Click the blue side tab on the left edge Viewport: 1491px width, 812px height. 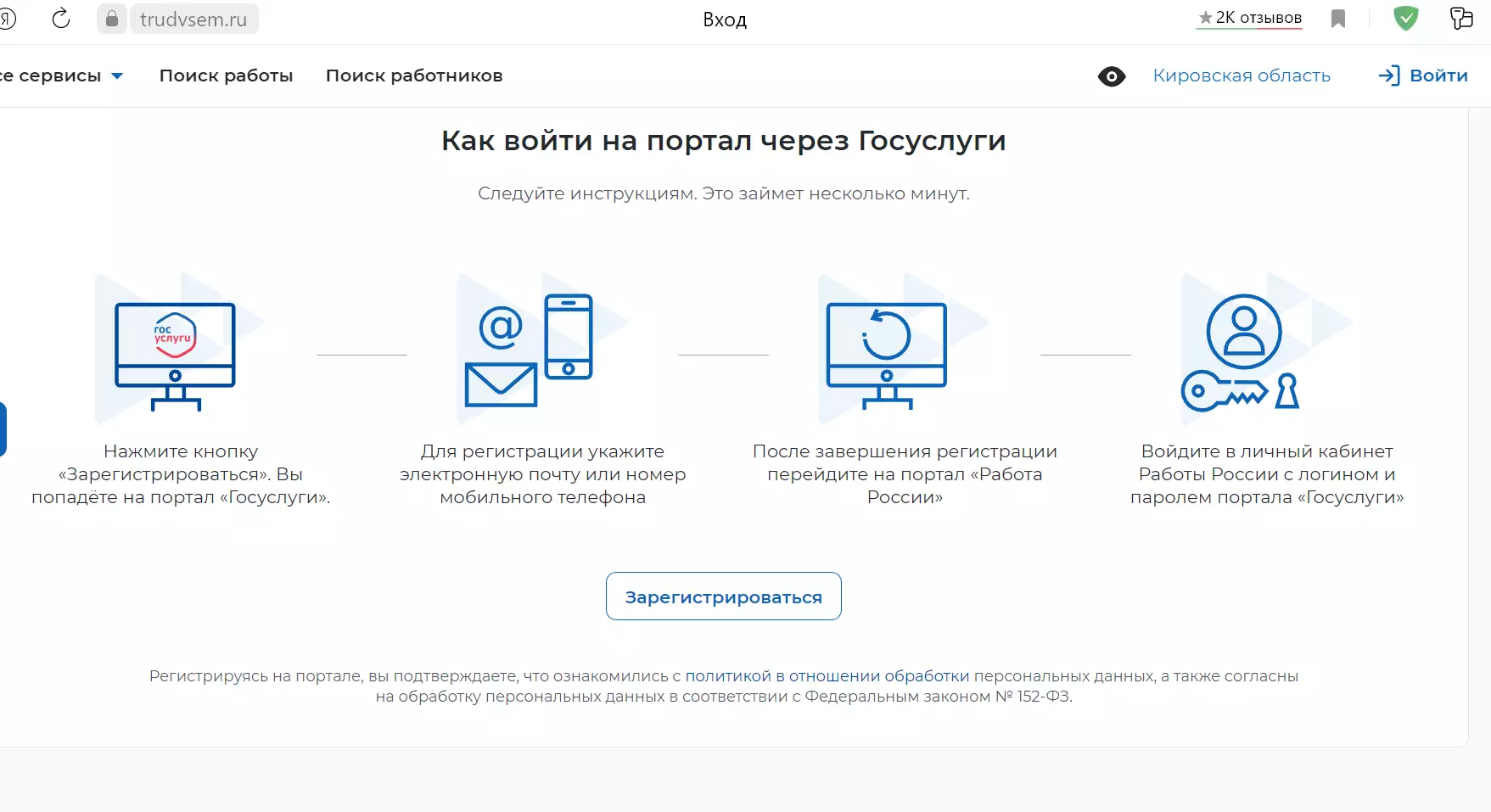[x=3, y=429]
